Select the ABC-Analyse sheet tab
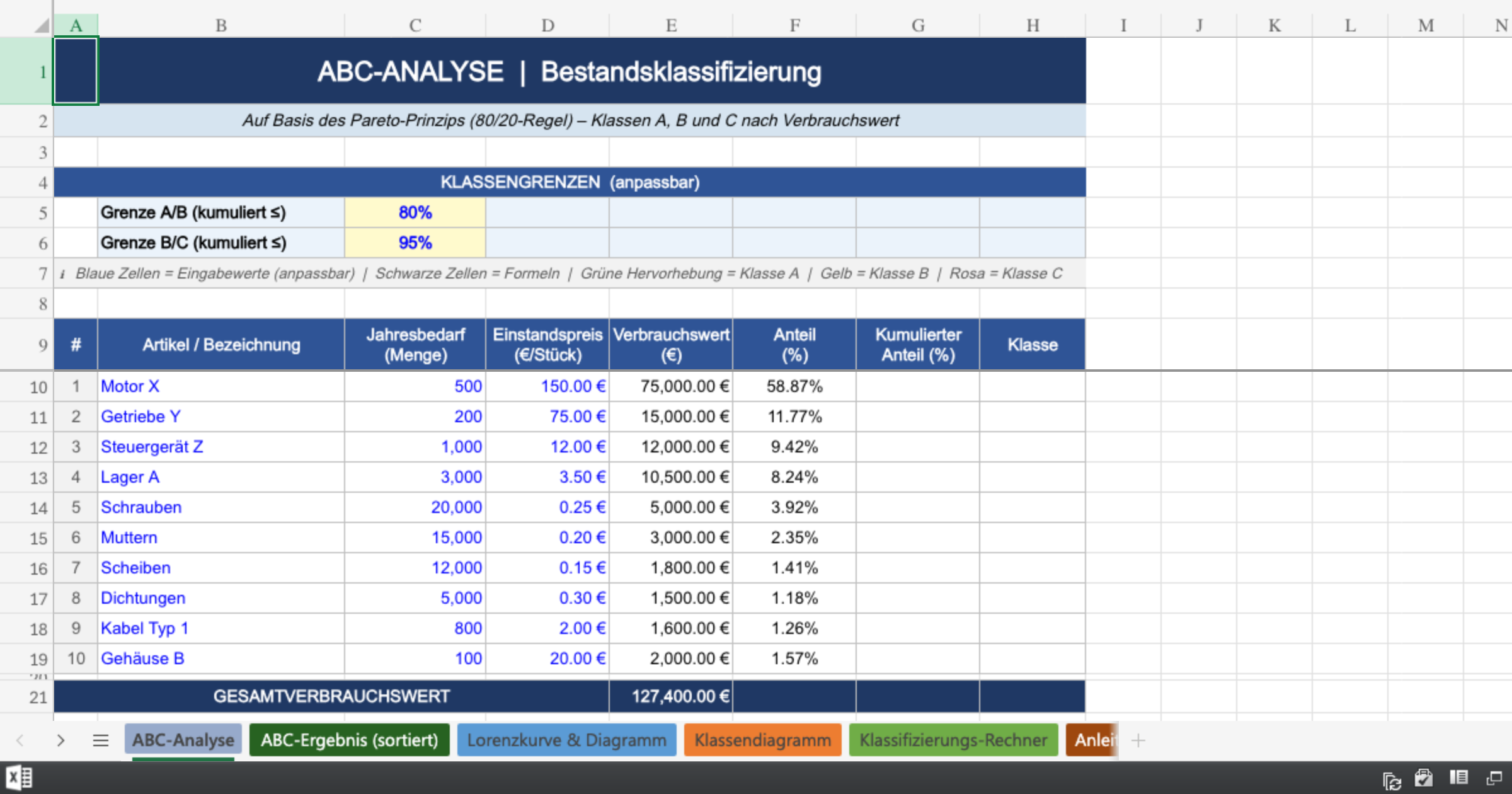This screenshot has width=1512, height=794. [x=183, y=740]
